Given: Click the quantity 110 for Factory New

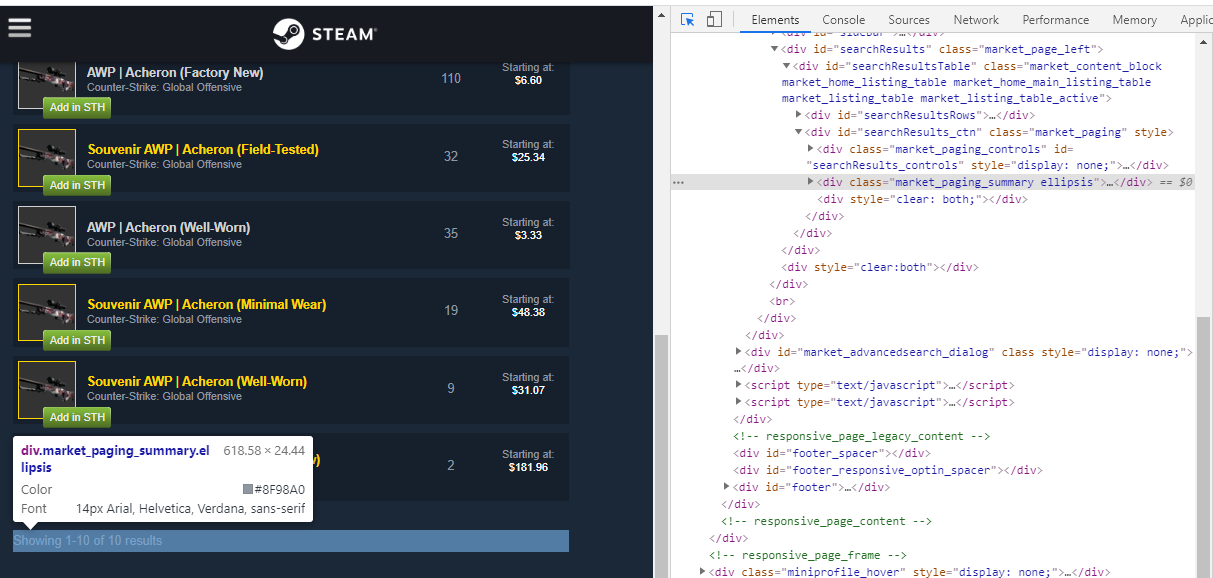Looking at the screenshot, I should (451, 78).
